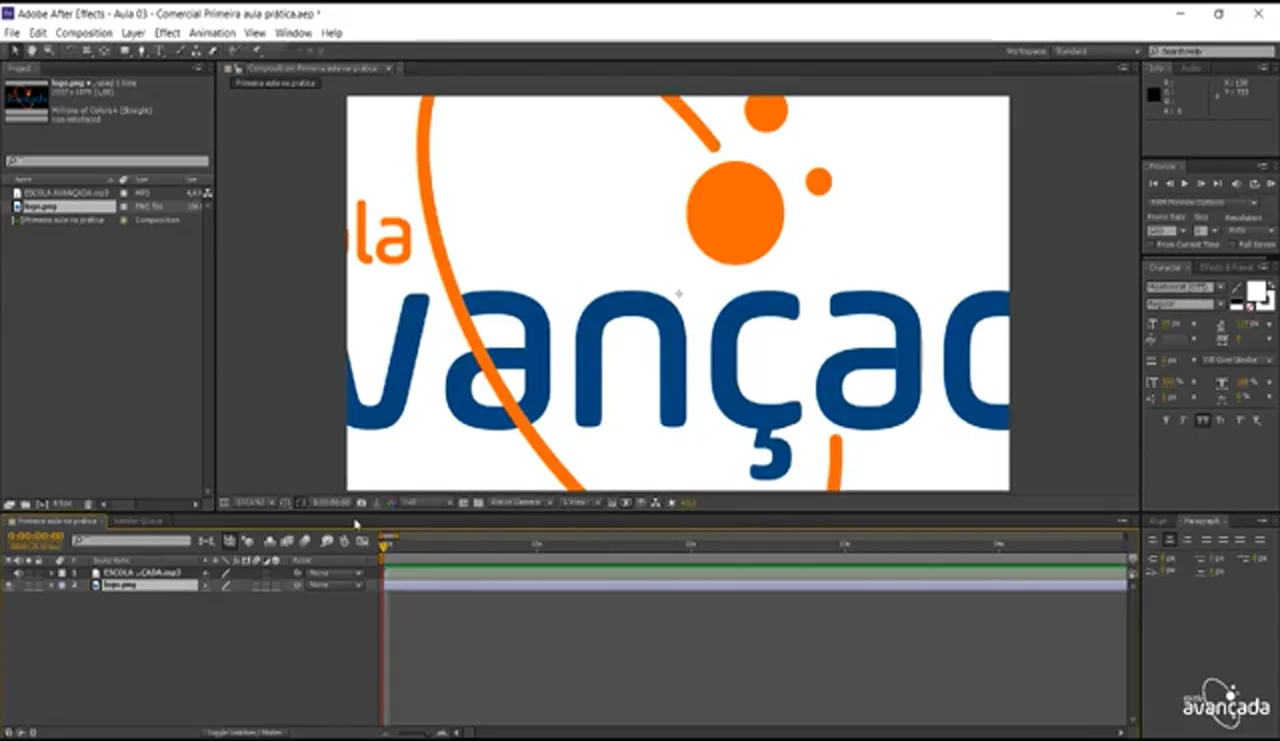Expand the logo.png layer properties
This screenshot has width=1280, height=741.
coord(52,585)
